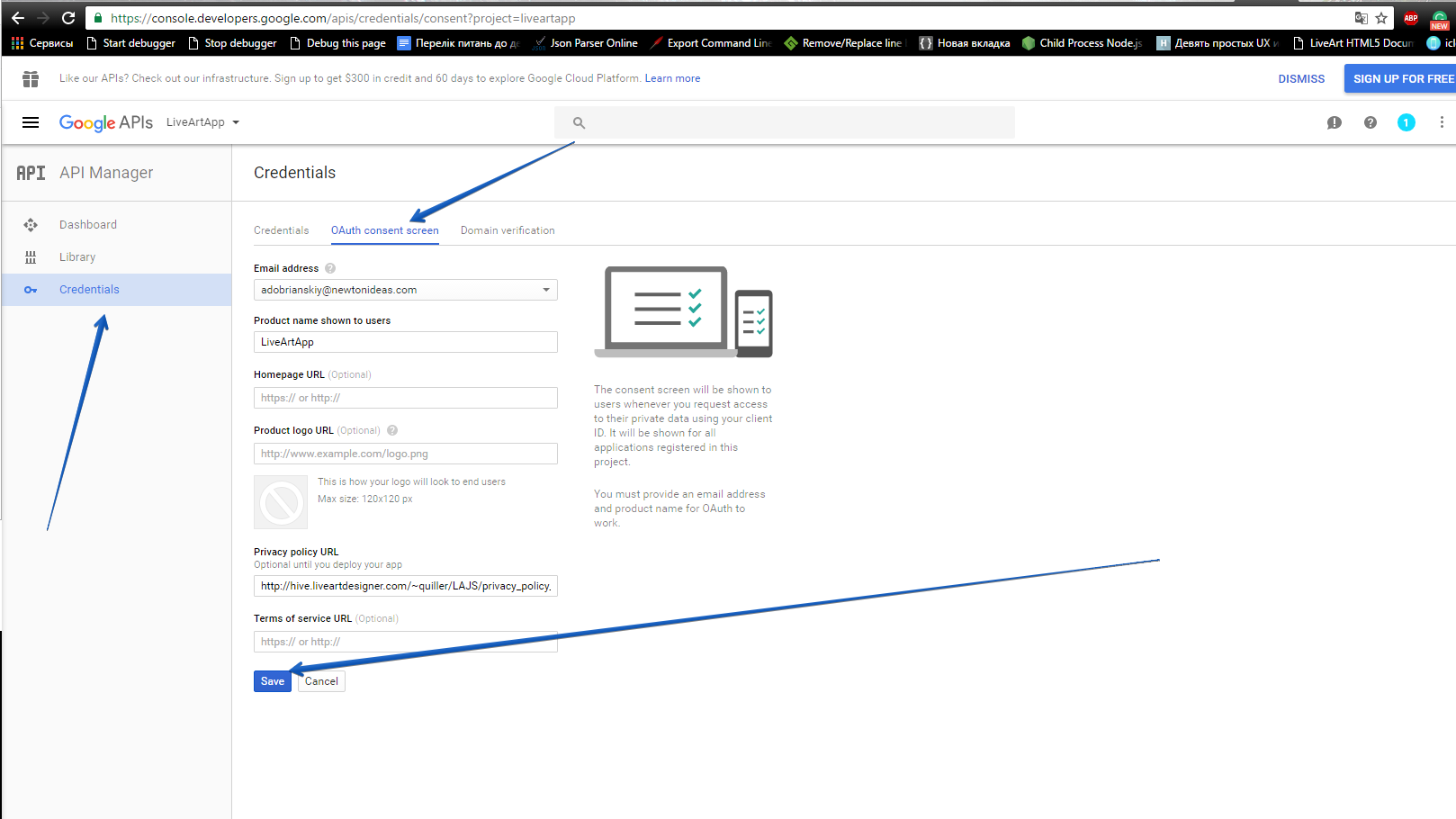
Task: Click into the Privacy policy URL field
Action: (406, 586)
